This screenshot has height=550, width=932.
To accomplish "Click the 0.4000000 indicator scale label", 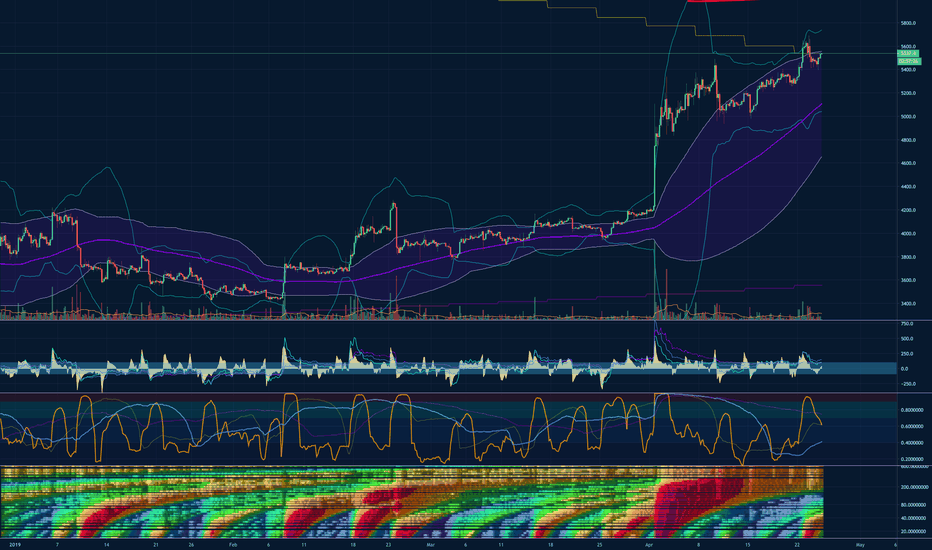I will point(912,443).
